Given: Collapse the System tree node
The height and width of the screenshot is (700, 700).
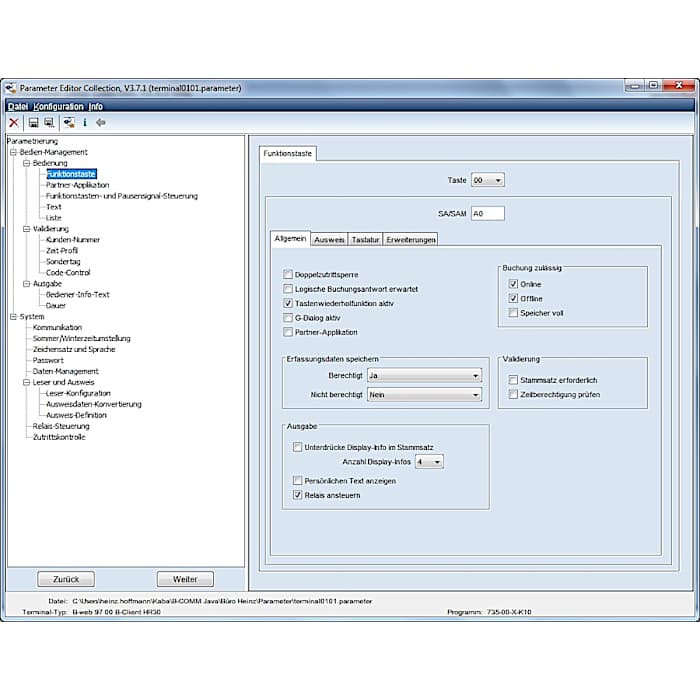Looking at the screenshot, I should point(13,317).
